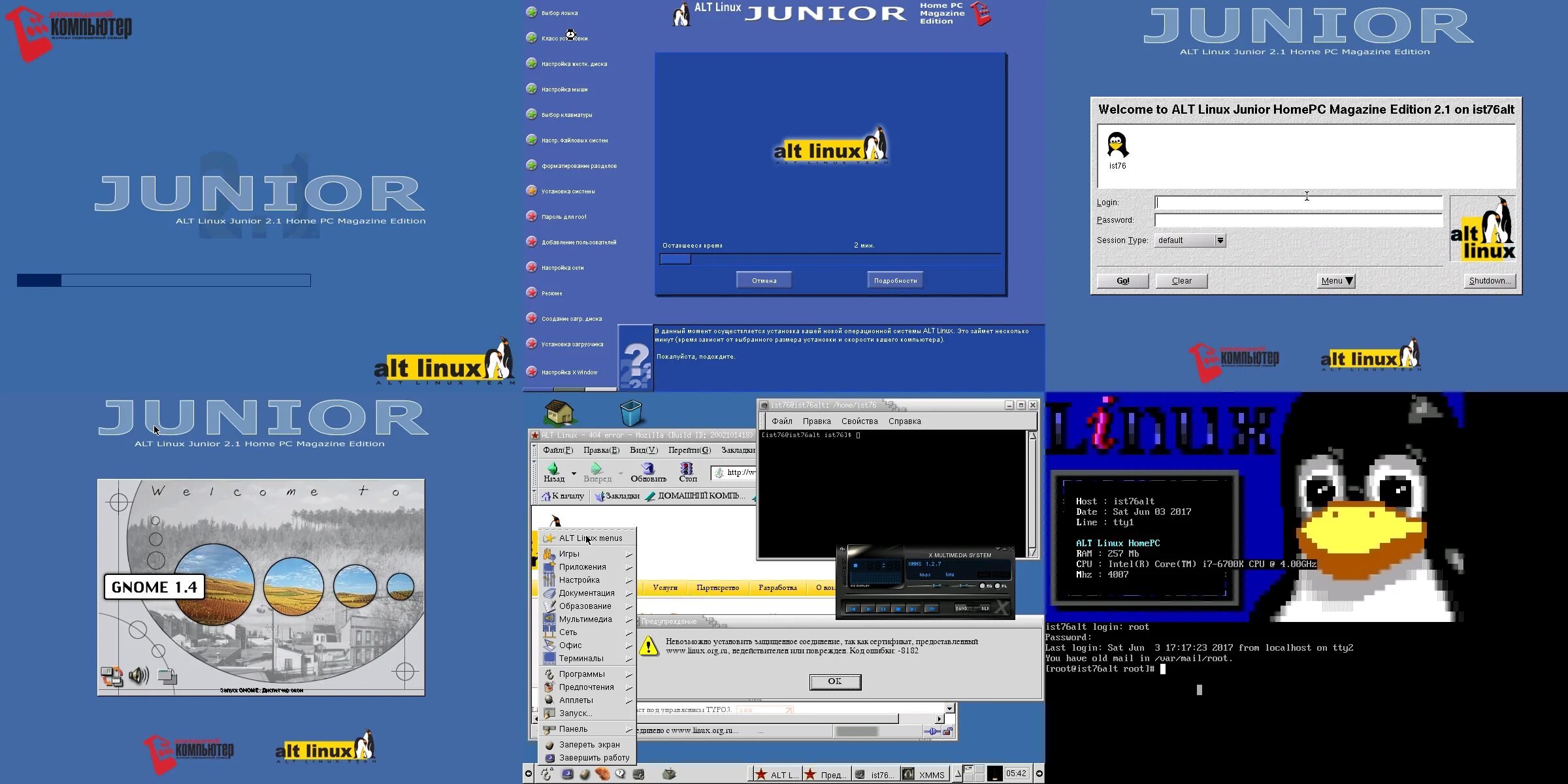
Task: Click the XMMS previous track button
Action: pyautogui.click(x=853, y=608)
